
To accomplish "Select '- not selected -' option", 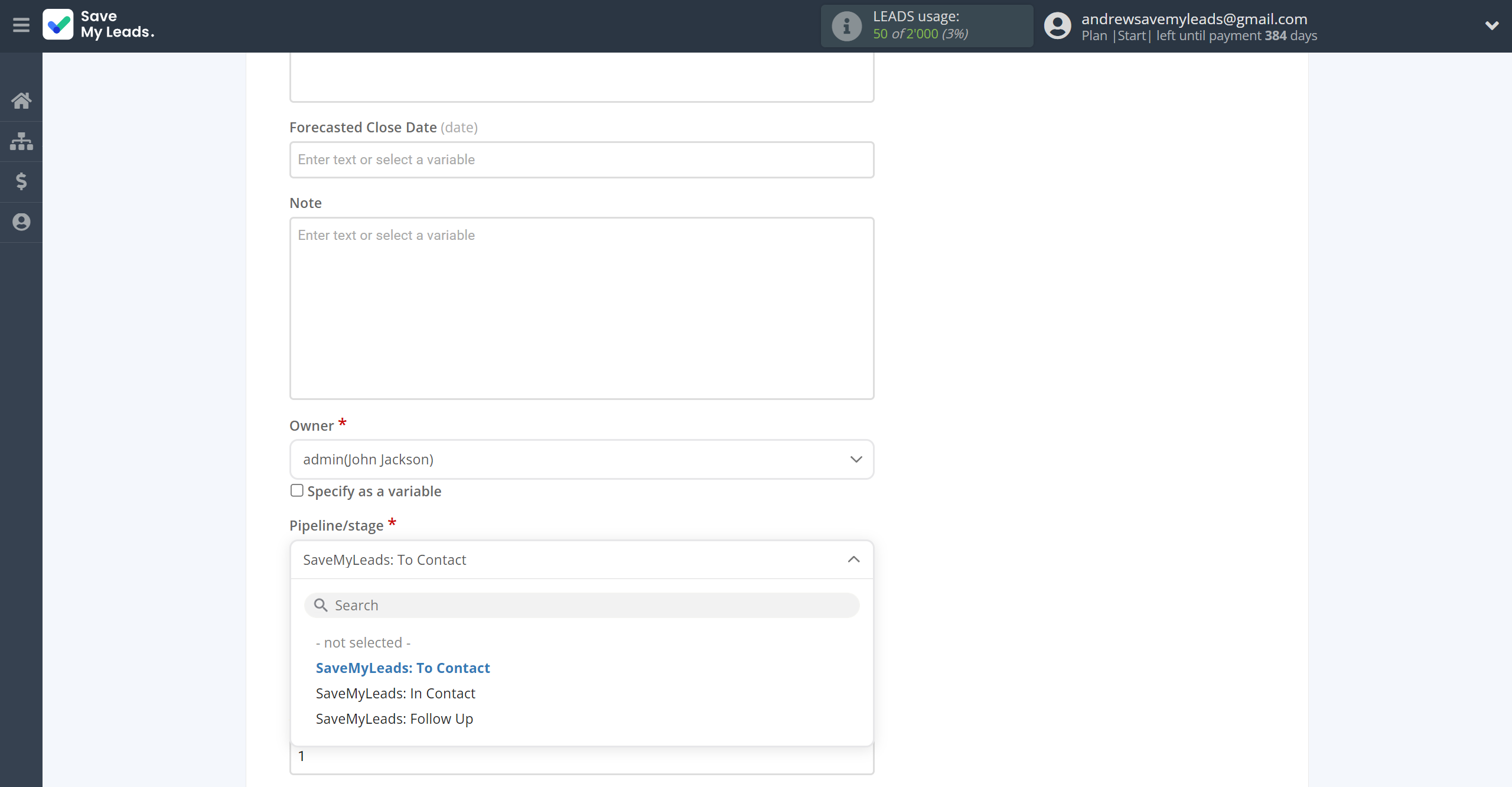I will 363,643.
